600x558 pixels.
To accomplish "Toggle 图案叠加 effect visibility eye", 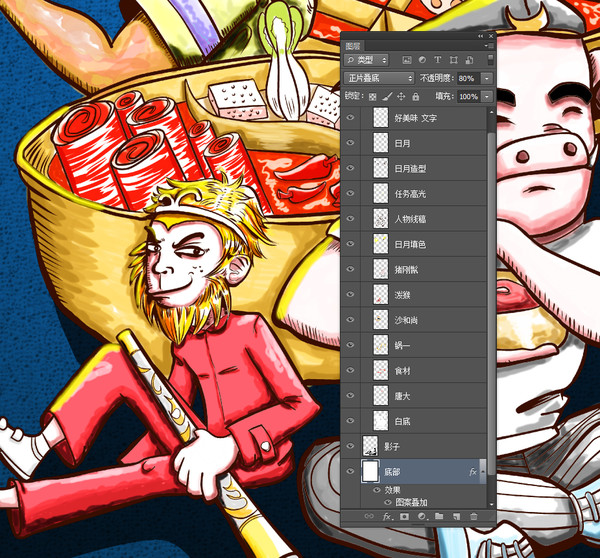I will coord(388,502).
